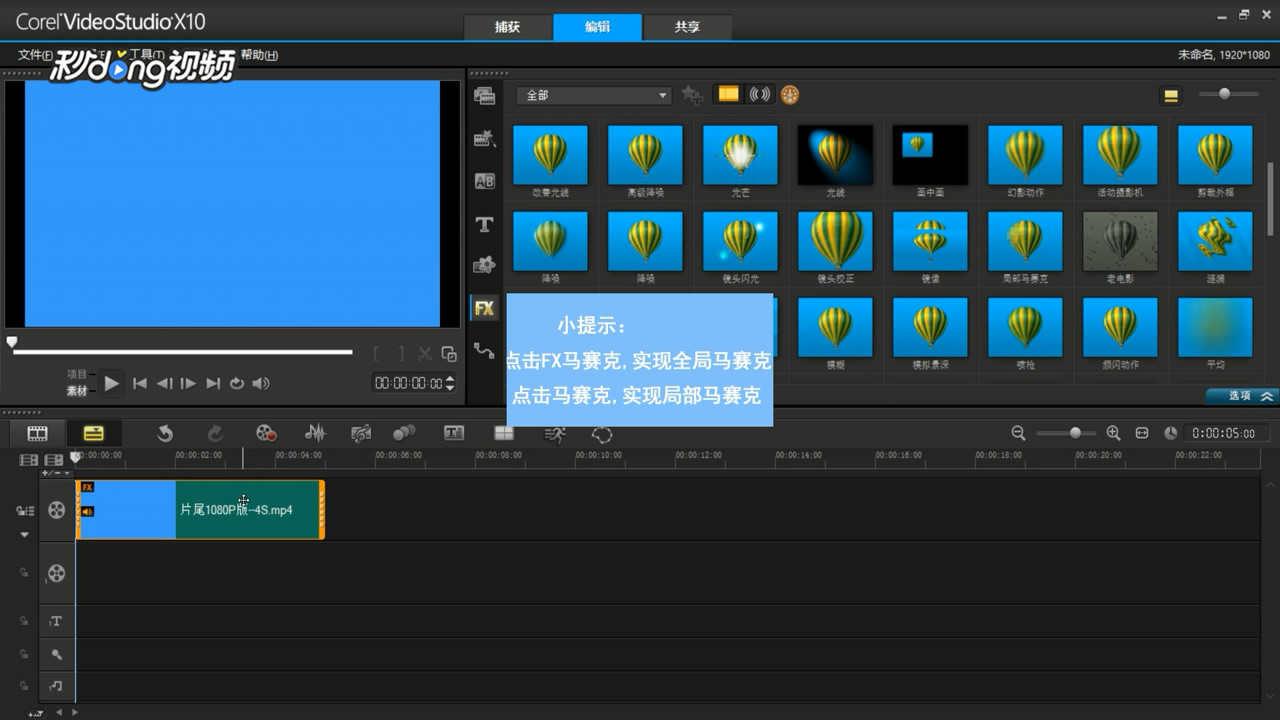1280x720 pixels.
Task: Enlarge the preview window
Action: pos(449,353)
